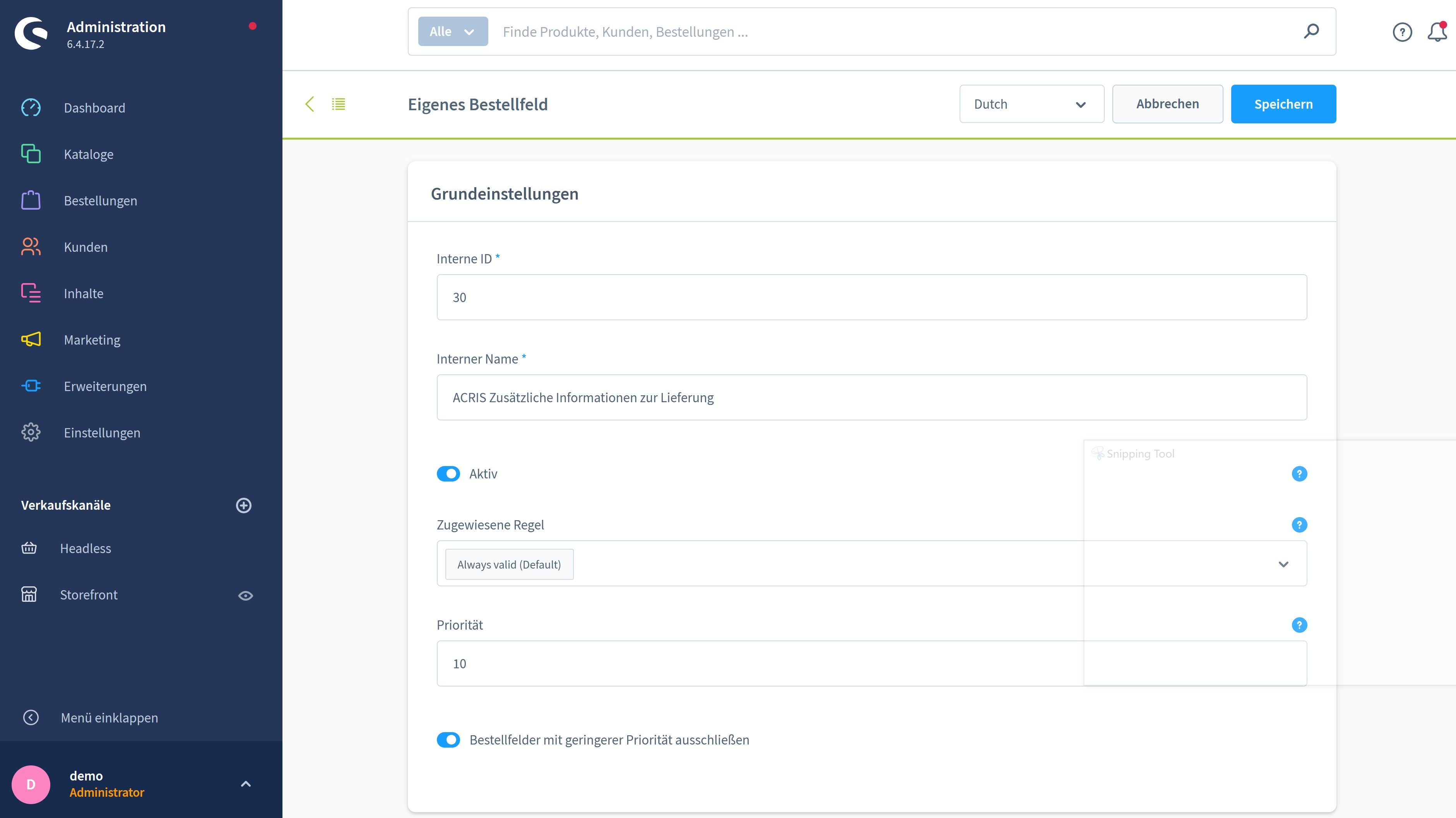Disable Bestellfelder mit geringerer Priorität ausschließen
Viewport: 1456px width, 818px height.
tap(448, 739)
